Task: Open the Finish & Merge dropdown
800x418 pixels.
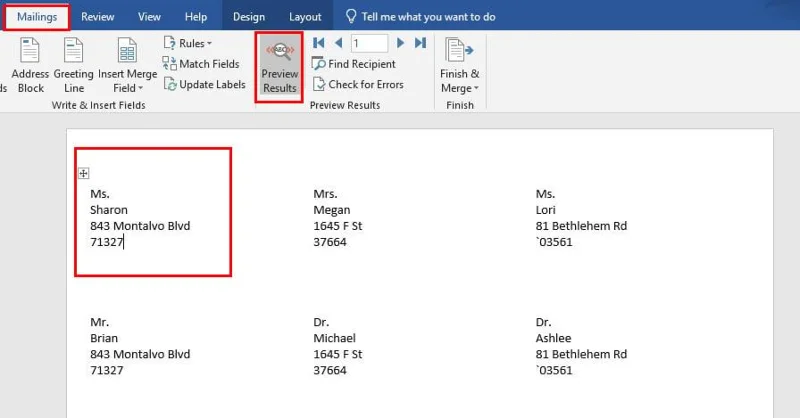Action: click(x=460, y=65)
